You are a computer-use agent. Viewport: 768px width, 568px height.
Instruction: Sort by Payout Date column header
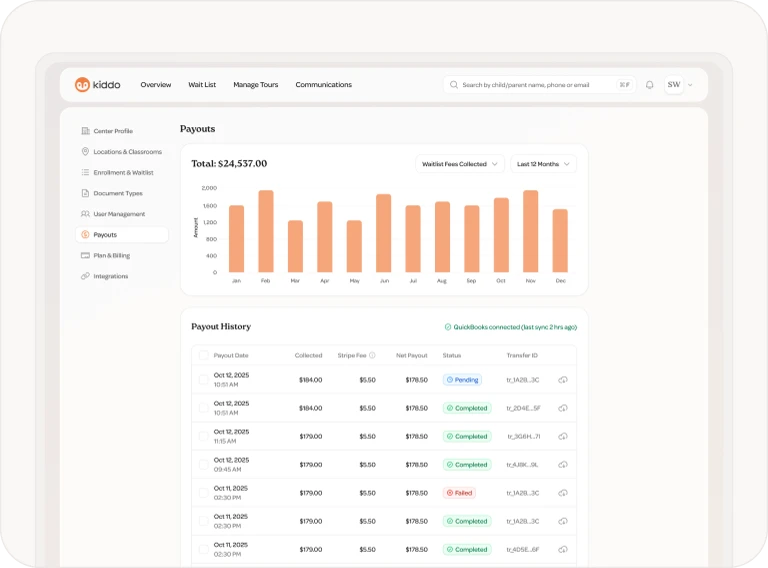pyautogui.click(x=231, y=355)
